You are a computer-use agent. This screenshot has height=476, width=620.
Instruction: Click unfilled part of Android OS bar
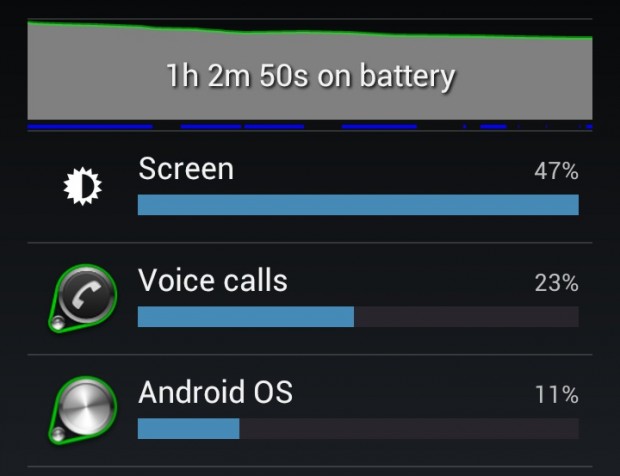tap(409, 429)
